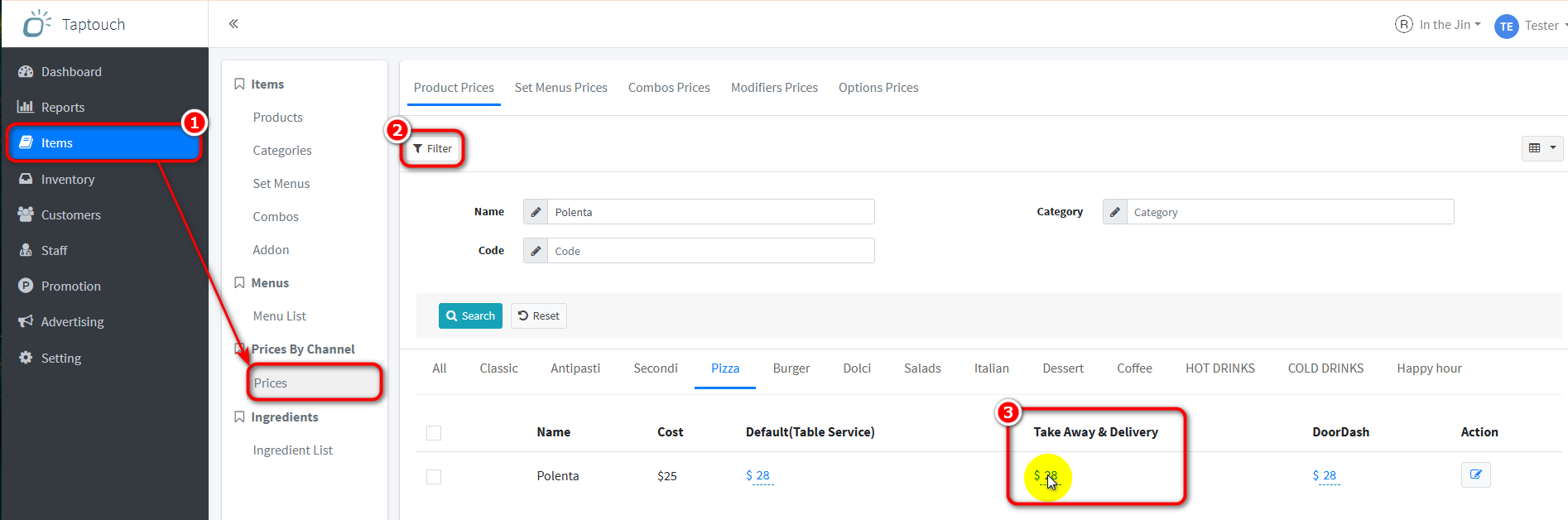Viewport: 1568px width, 520px height.
Task: Select the Salads category tab
Action: tap(922, 368)
